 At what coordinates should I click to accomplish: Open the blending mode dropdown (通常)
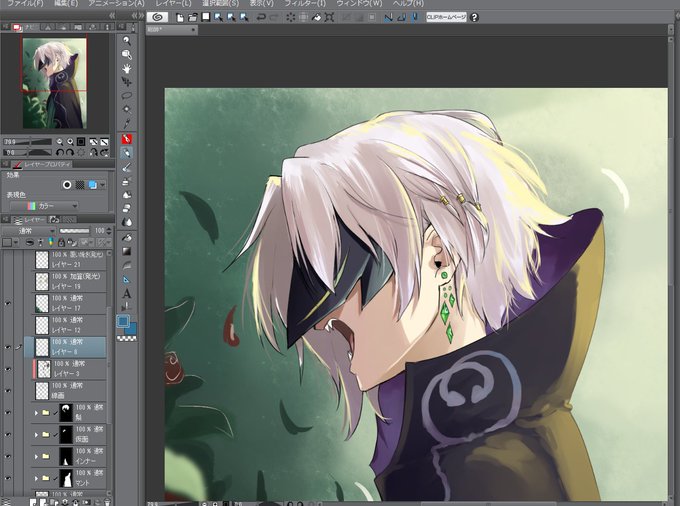(29, 231)
